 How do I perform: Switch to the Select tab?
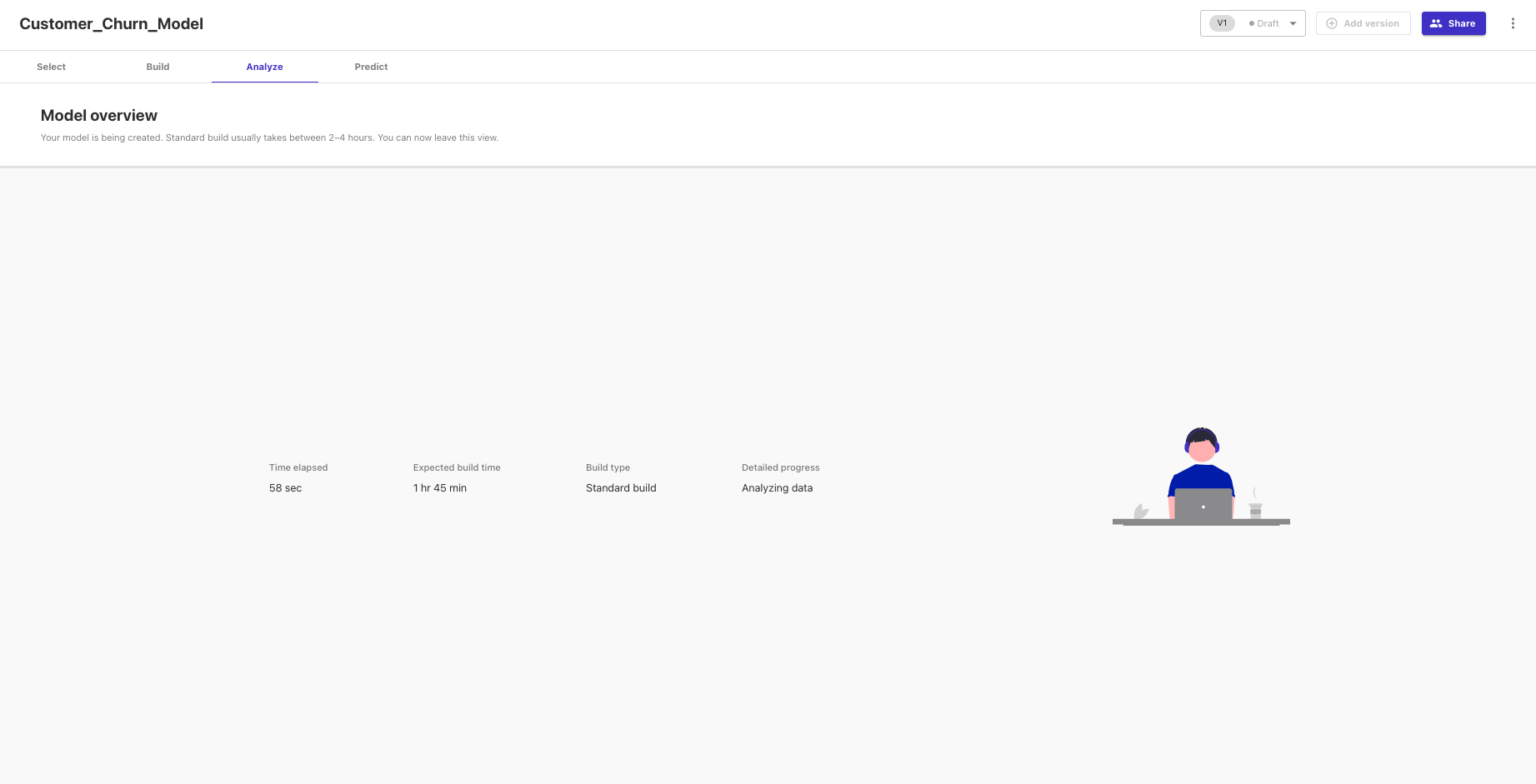51,66
